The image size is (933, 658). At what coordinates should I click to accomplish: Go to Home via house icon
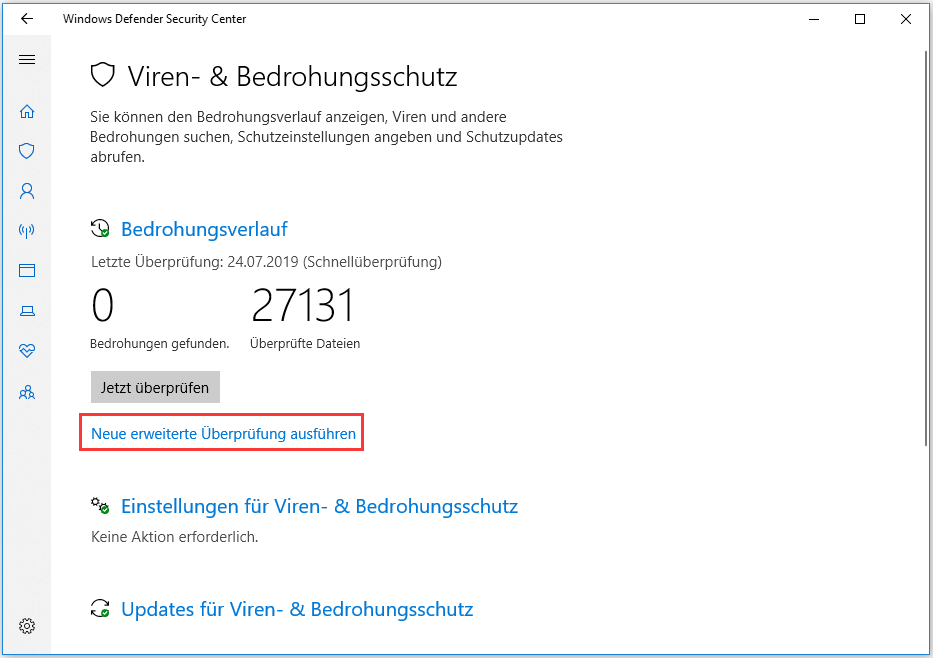click(x=27, y=111)
